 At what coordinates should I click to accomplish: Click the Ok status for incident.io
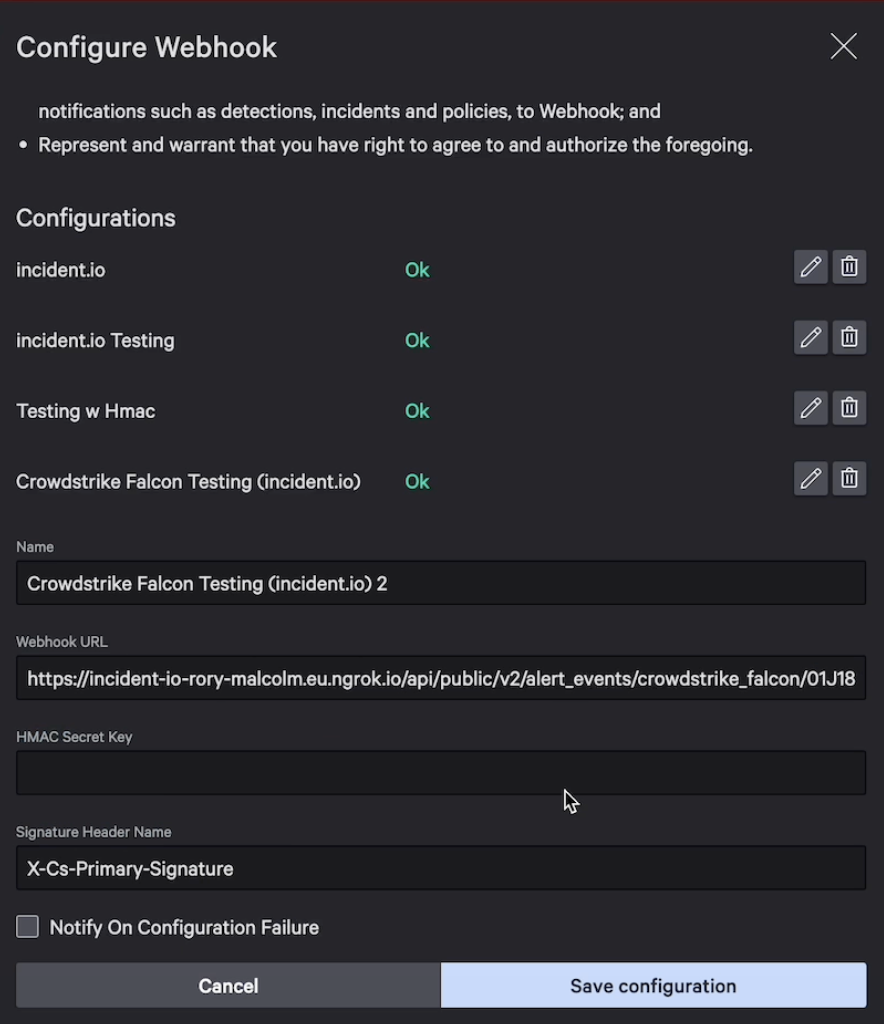coord(417,270)
